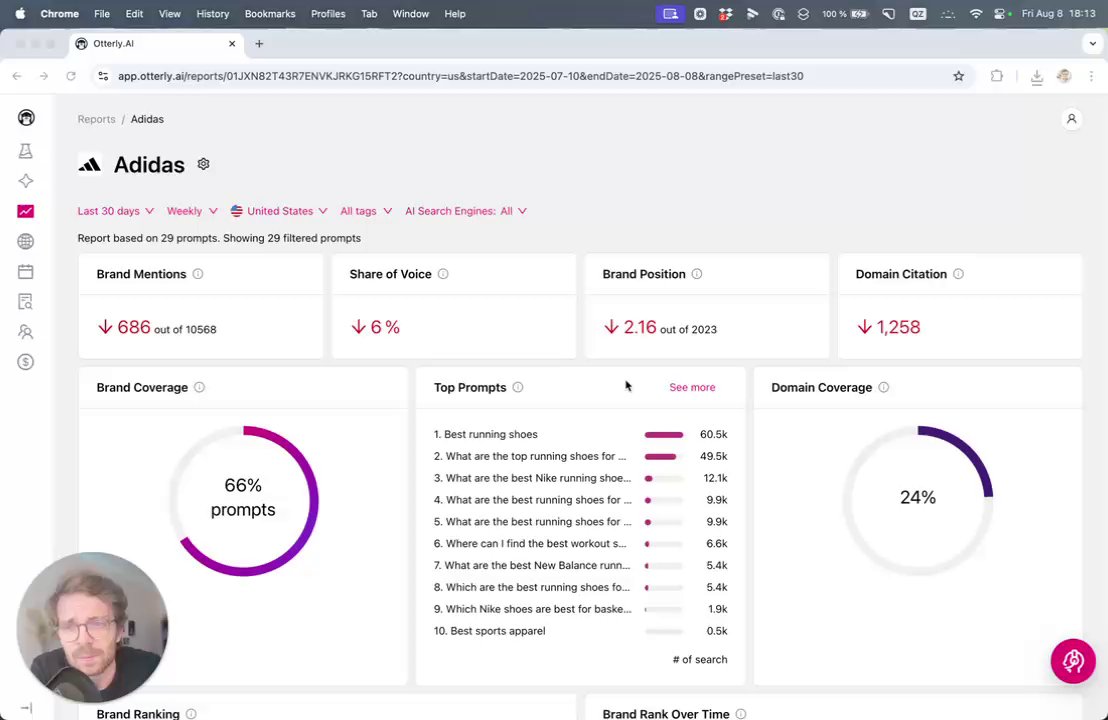Click the 66% Brand Coverage donut chart
The width and height of the screenshot is (1108, 720).
(x=243, y=500)
